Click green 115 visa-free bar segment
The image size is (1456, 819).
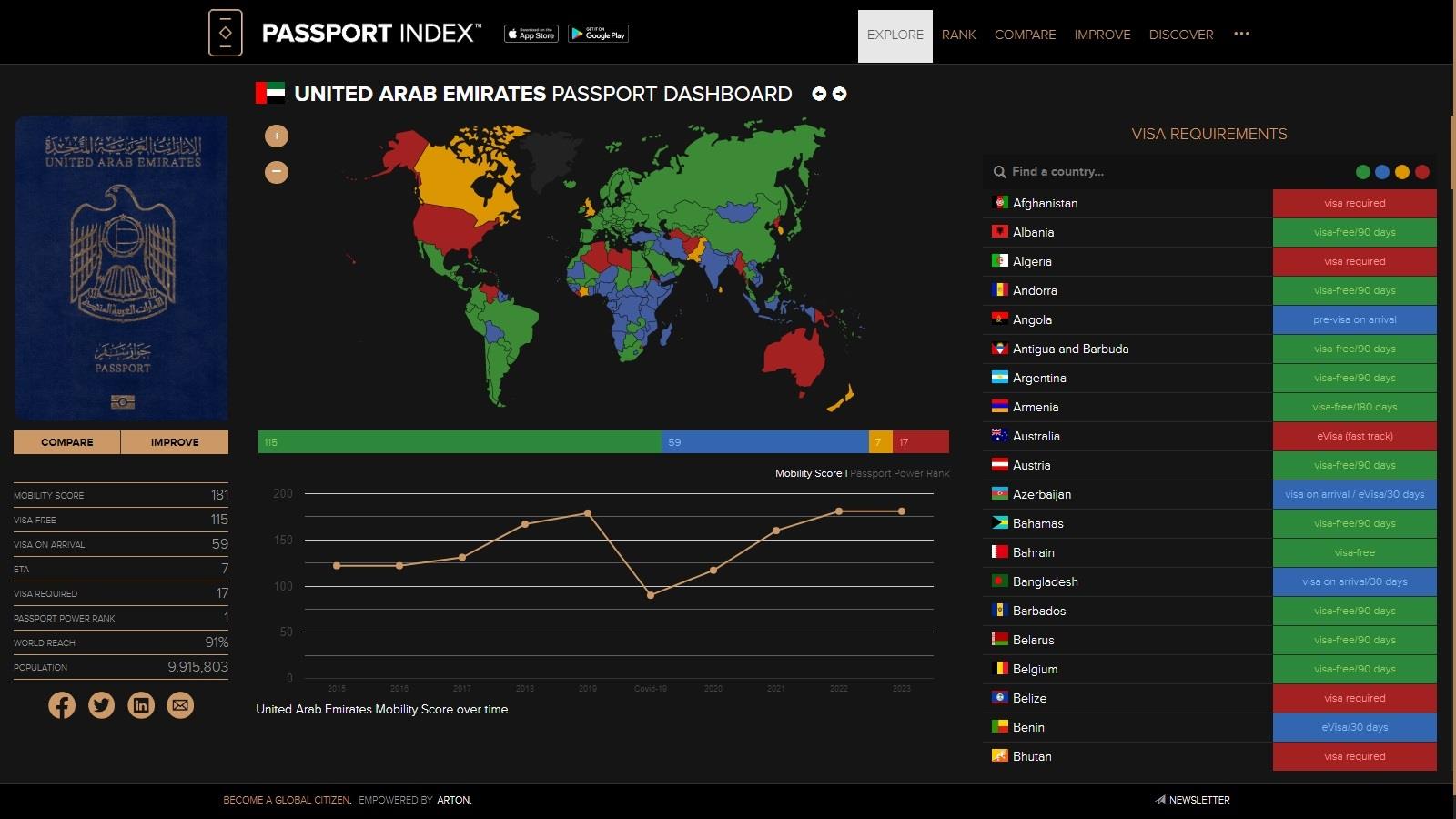[460, 442]
